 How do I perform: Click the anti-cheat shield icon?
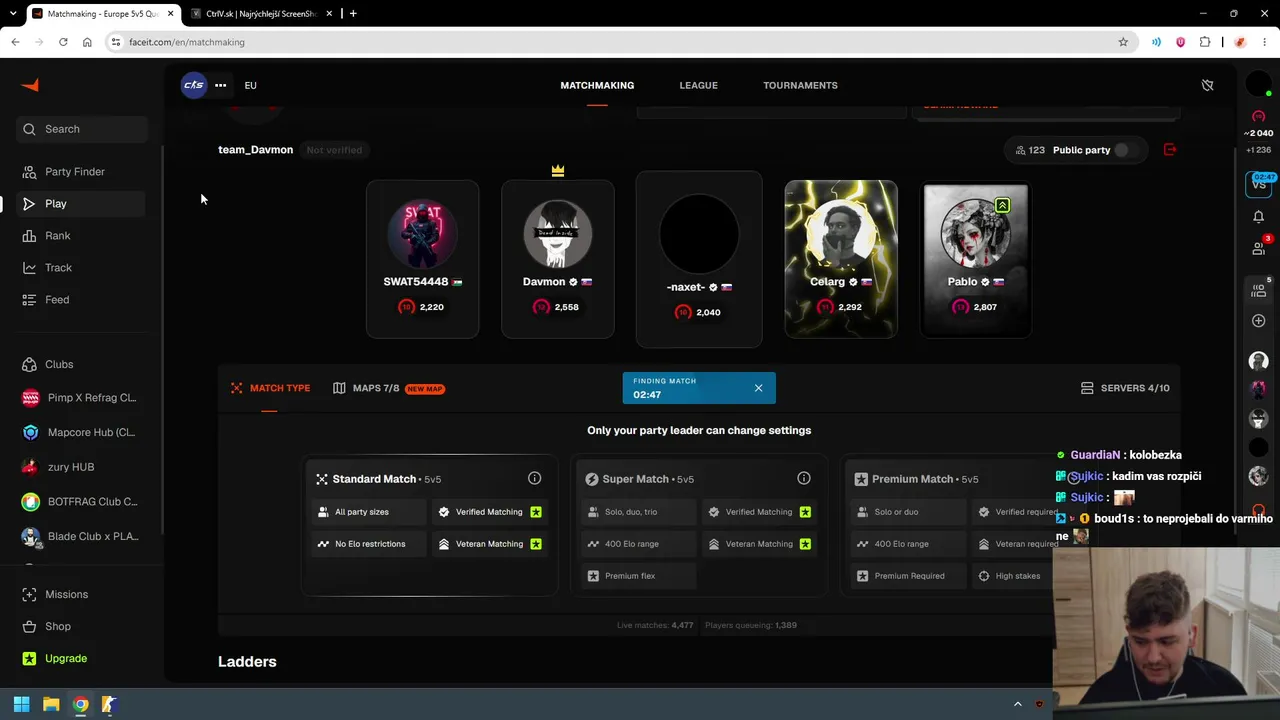[1207, 85]
